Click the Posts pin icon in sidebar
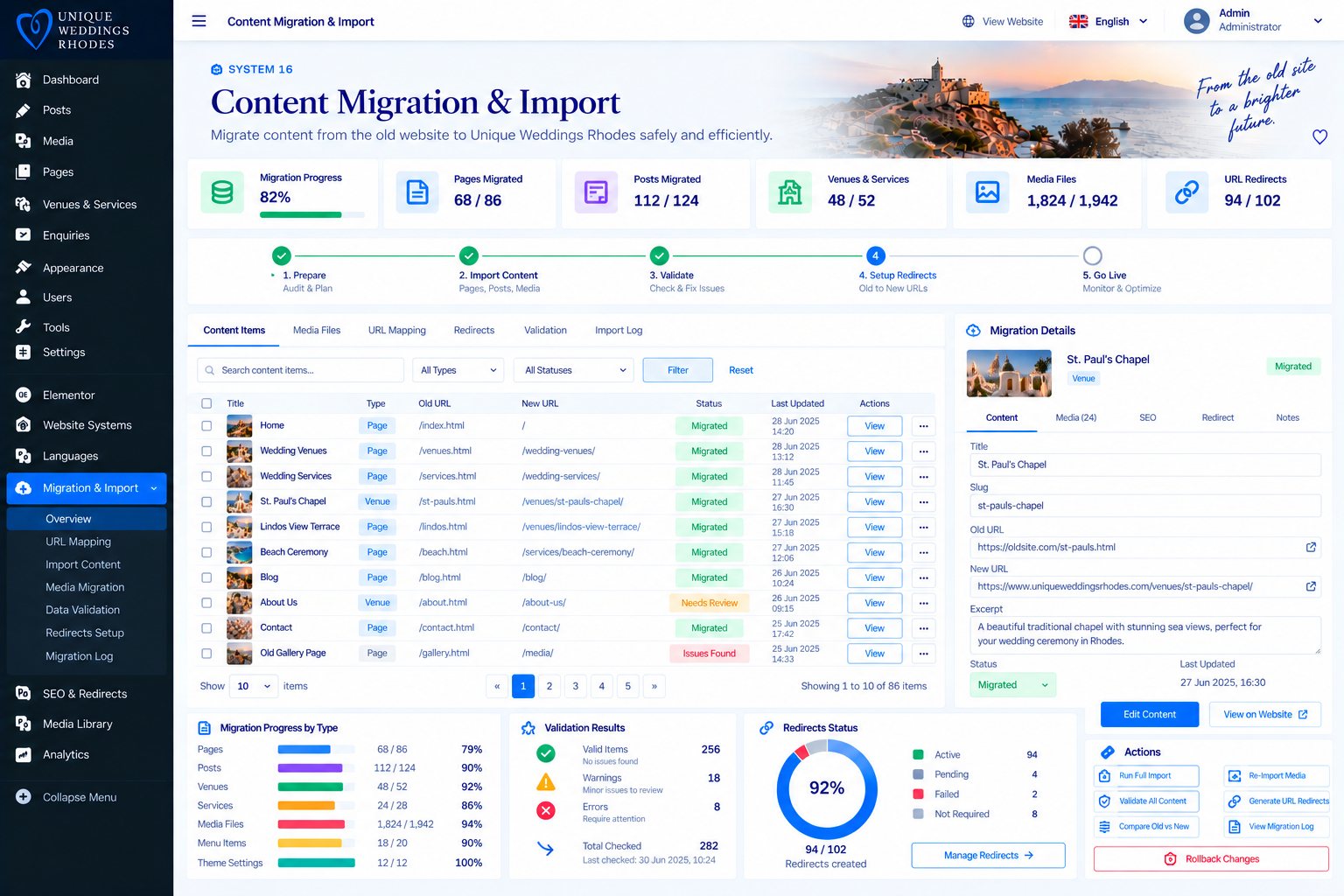 (24, 110)
